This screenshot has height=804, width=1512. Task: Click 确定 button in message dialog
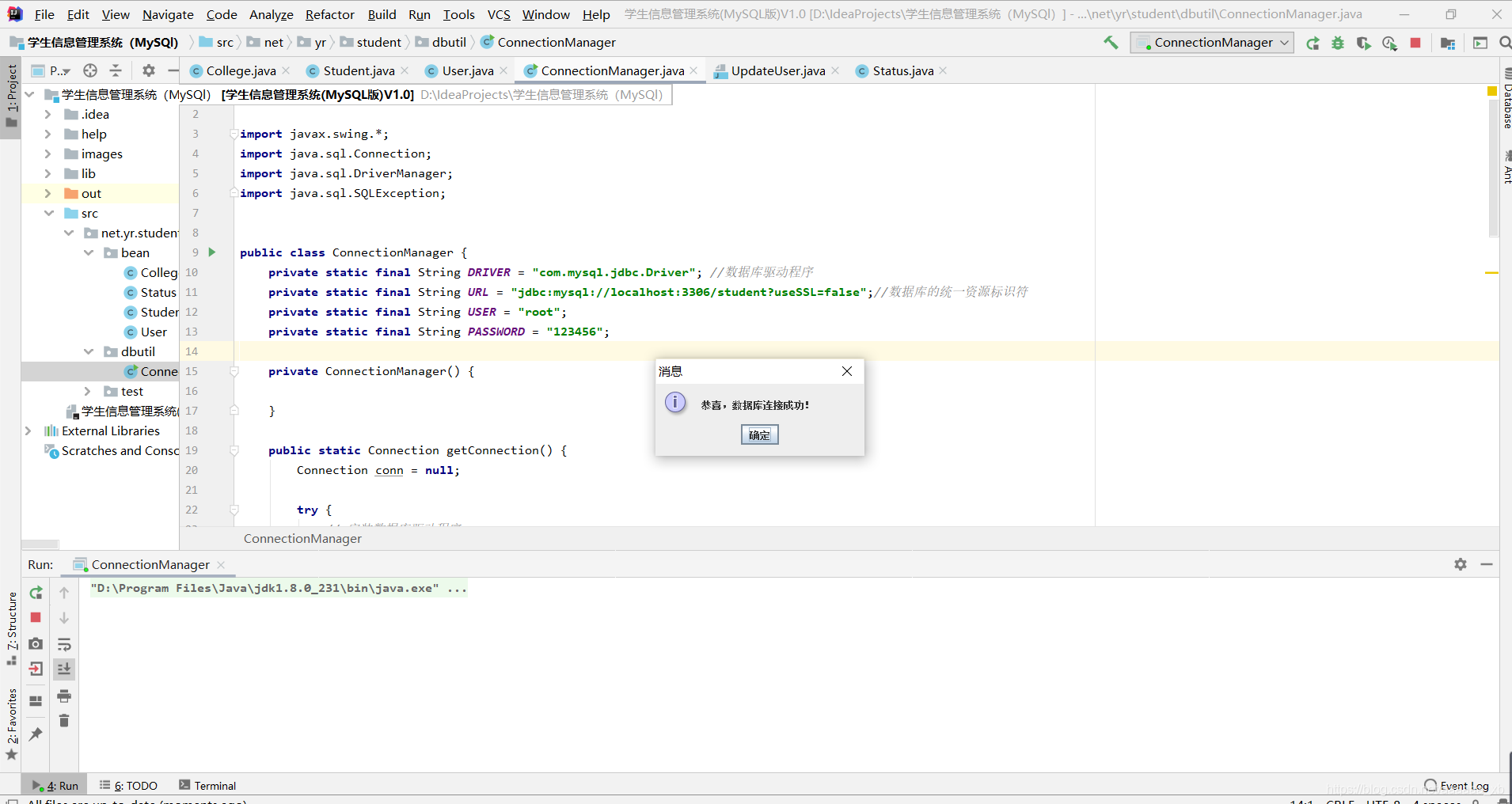point(759,434)
